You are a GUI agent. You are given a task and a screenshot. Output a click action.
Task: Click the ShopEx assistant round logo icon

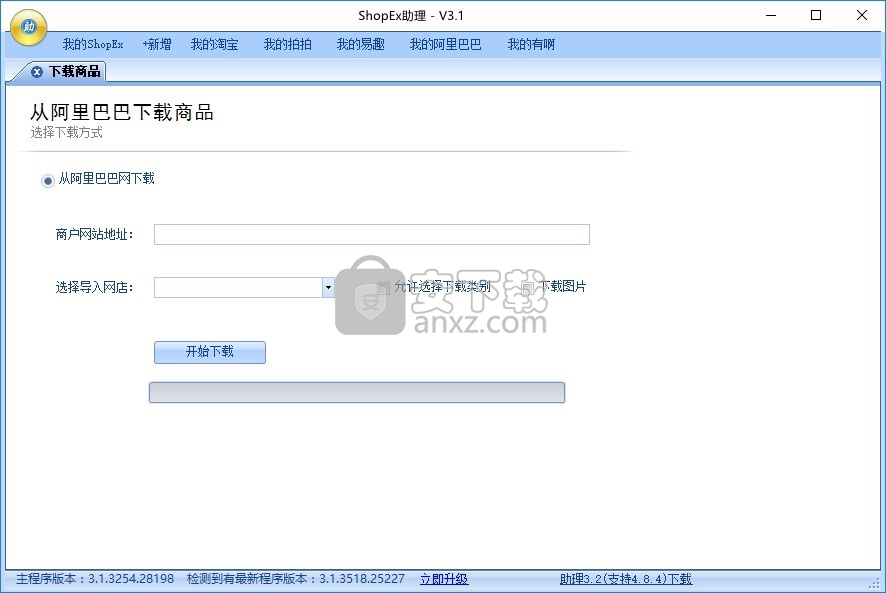tap(28, 27)
